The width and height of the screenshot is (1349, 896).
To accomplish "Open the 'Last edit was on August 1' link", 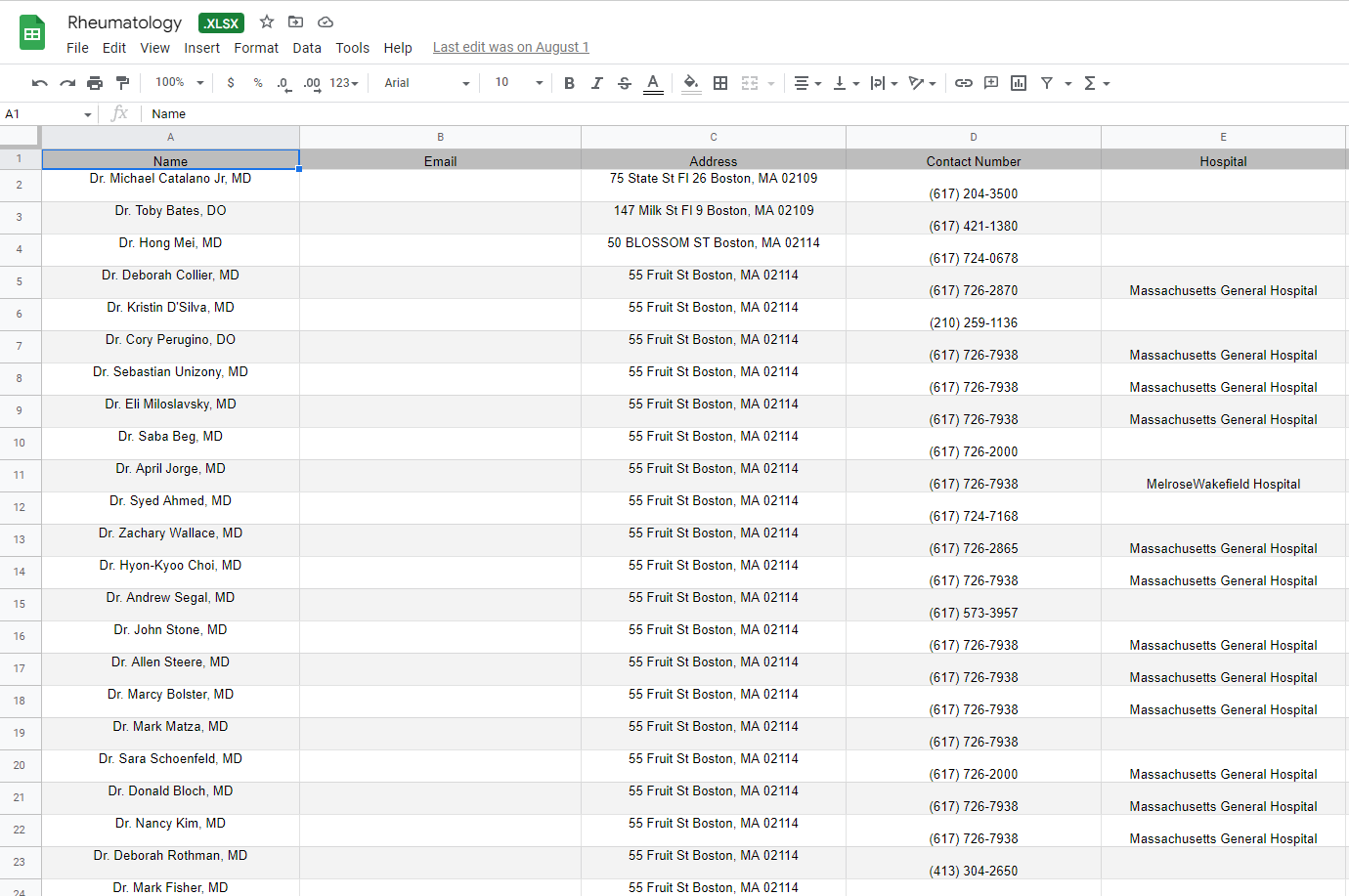I will [511, 47].
